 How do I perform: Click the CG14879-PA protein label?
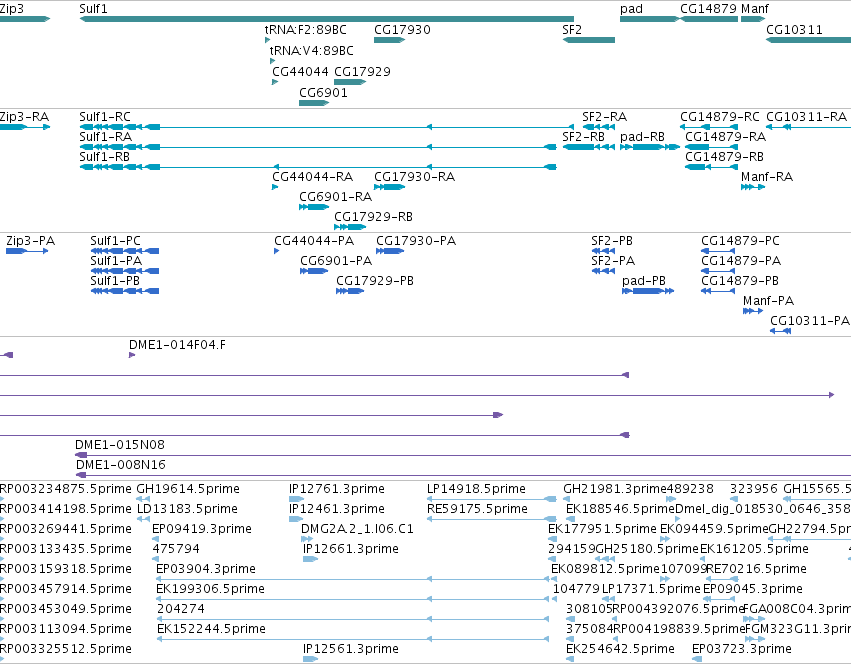[x=741, y=261]
